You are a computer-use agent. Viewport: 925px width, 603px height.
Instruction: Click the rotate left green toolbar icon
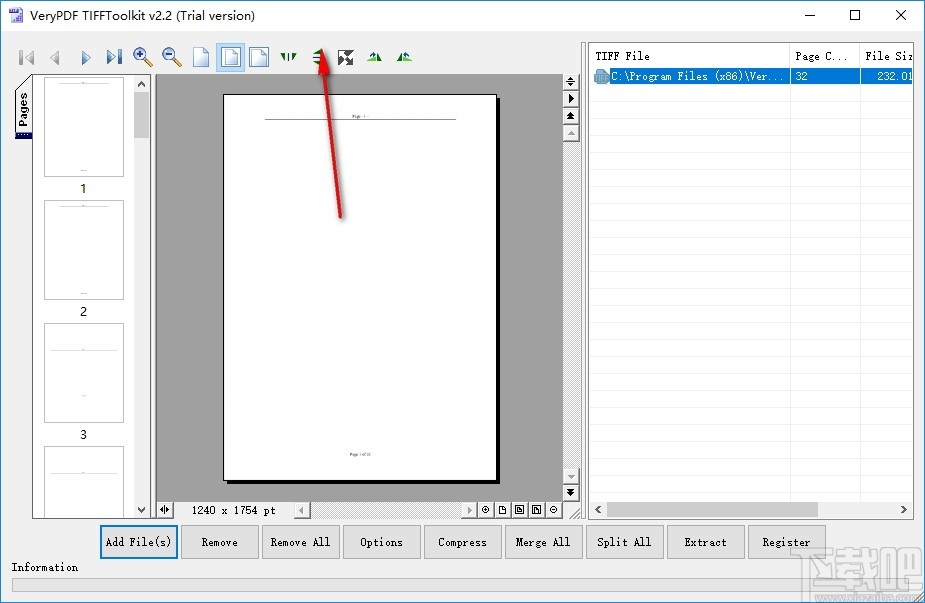point(374,57)
